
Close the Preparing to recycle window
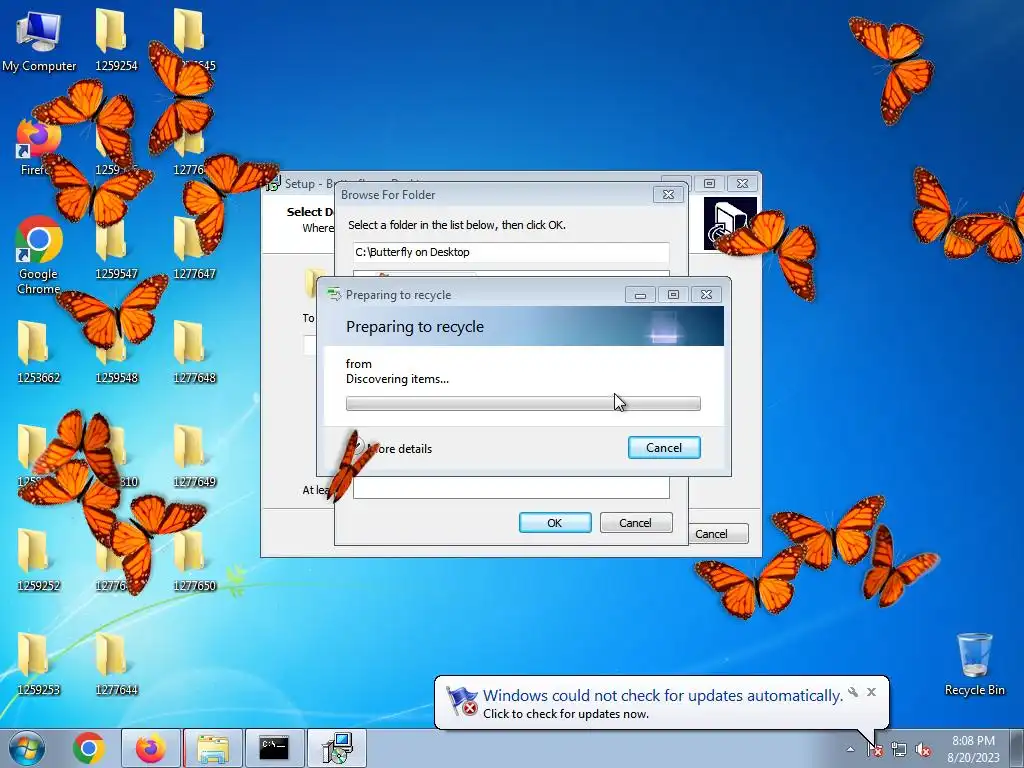707,295
